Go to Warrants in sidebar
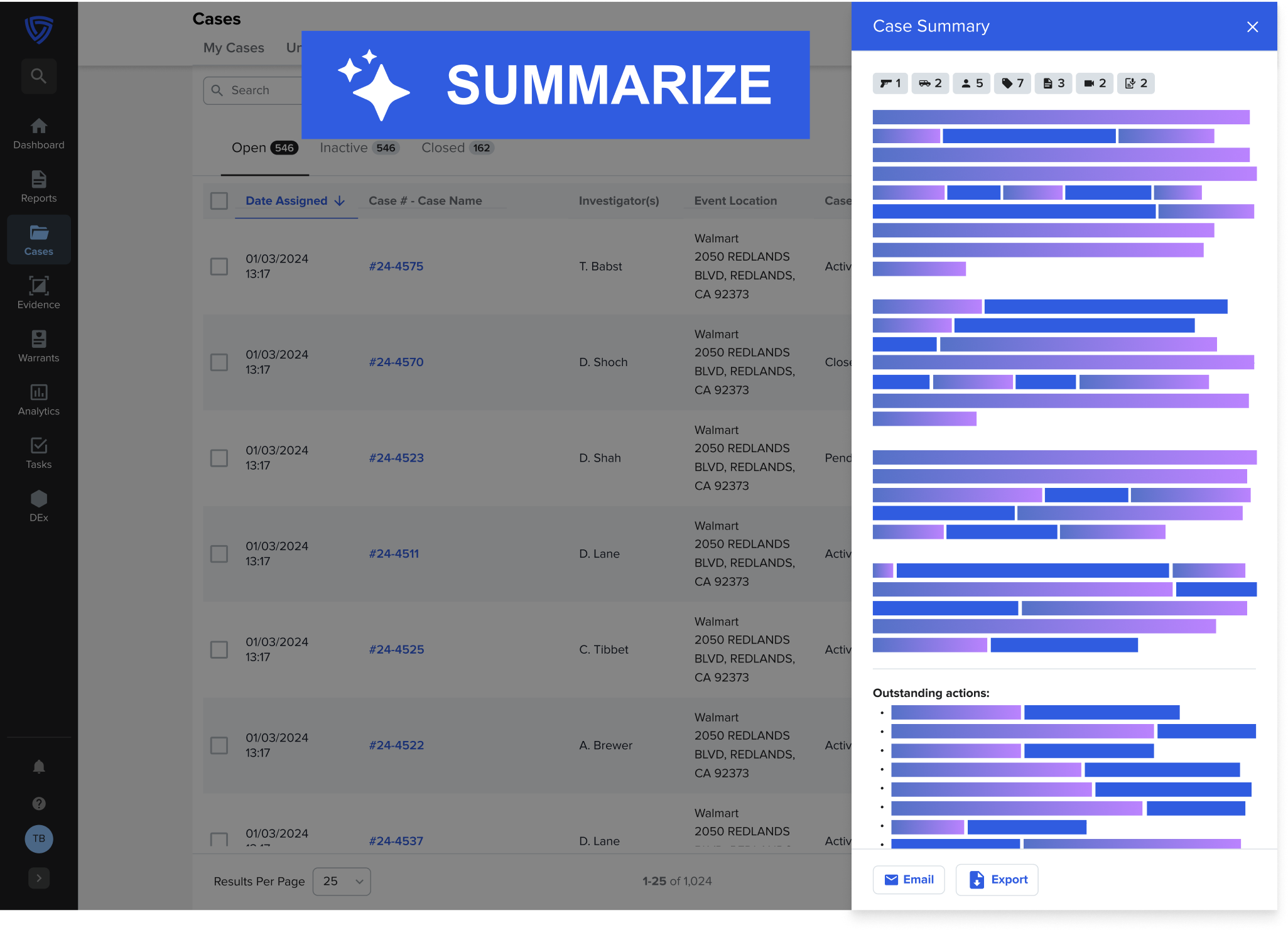Image resolution: width=1288 pixels, height=930 pixels. pos(38,346)
